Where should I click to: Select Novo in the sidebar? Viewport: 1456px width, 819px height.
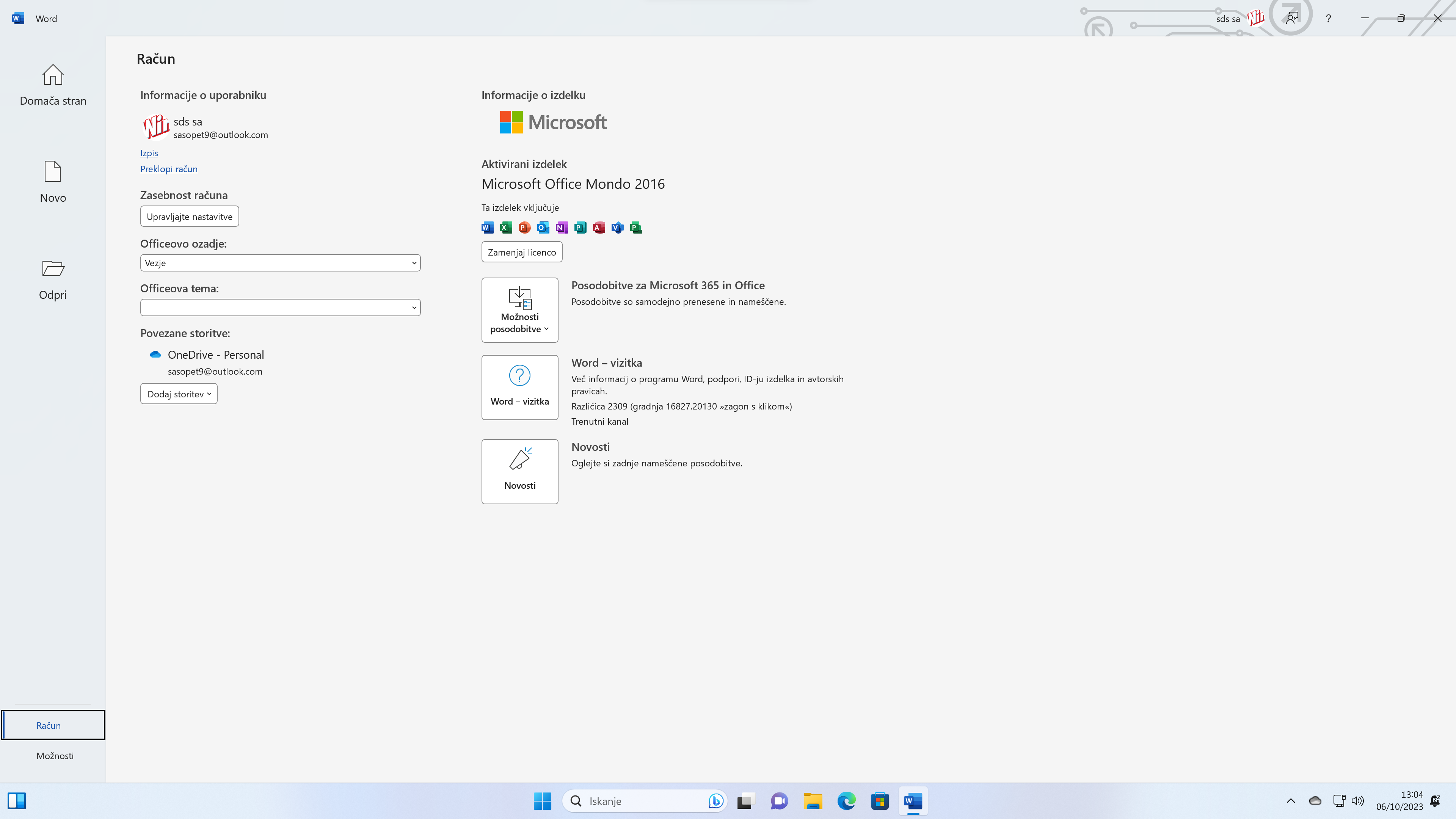[53, 182]
